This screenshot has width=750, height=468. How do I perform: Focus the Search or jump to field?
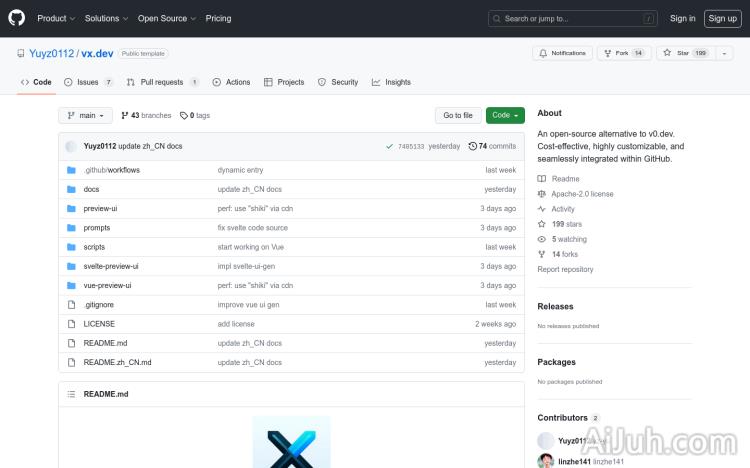tap(573, 18)
